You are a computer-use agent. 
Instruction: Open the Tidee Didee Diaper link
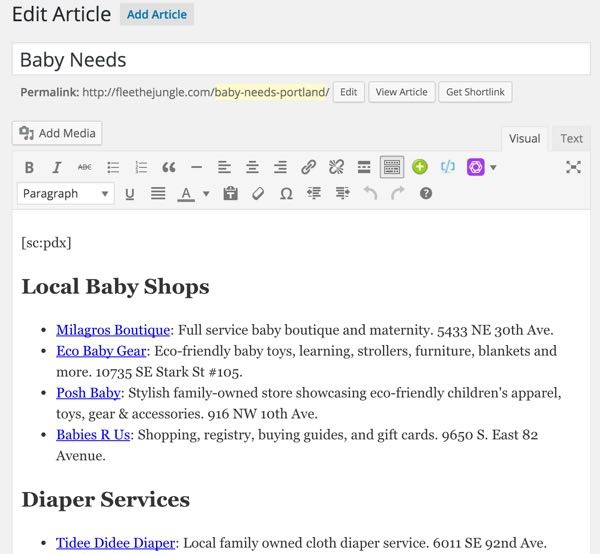(x=115, y=543)
